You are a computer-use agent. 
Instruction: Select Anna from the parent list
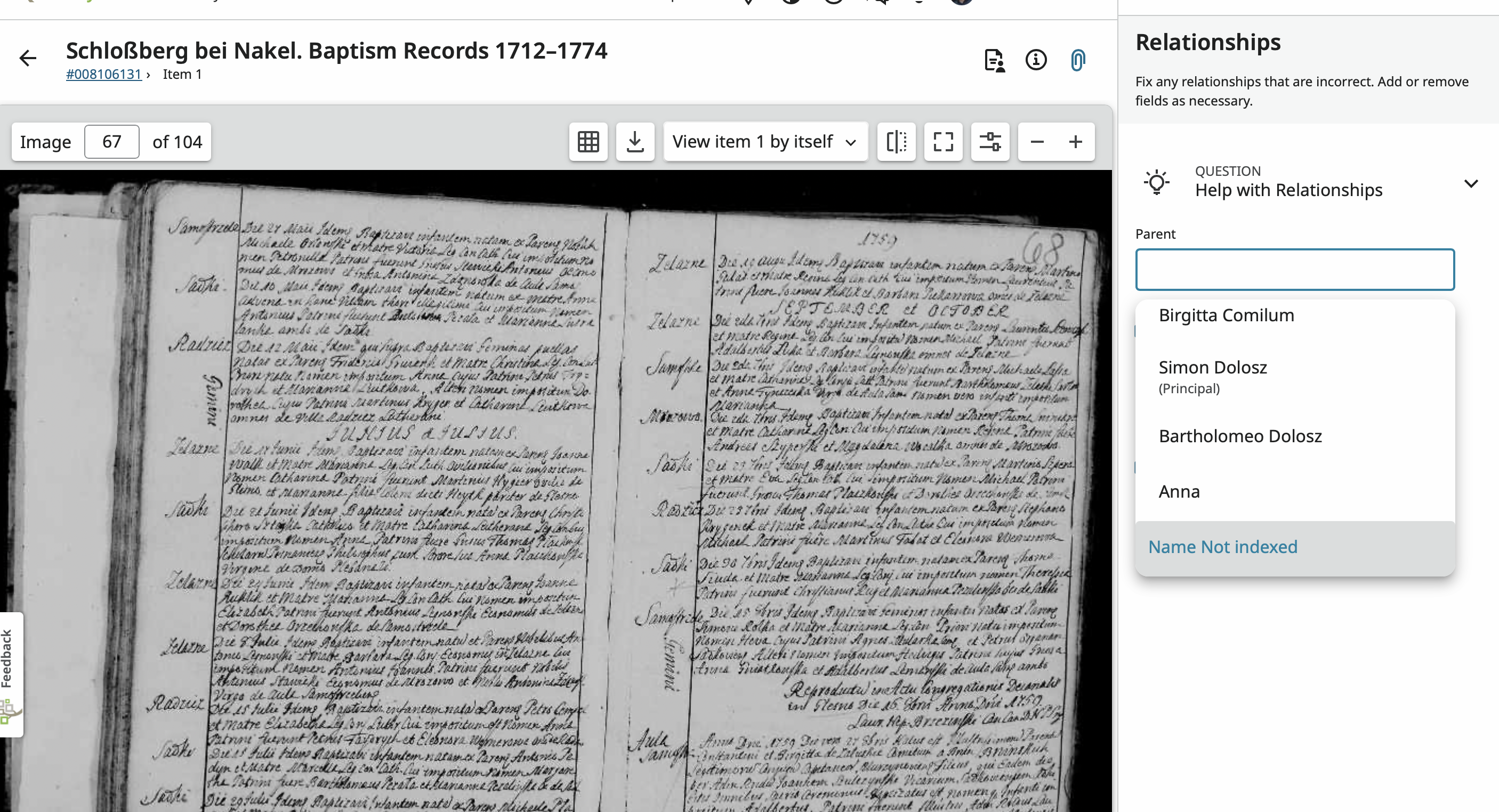[x=1179, y=492]
